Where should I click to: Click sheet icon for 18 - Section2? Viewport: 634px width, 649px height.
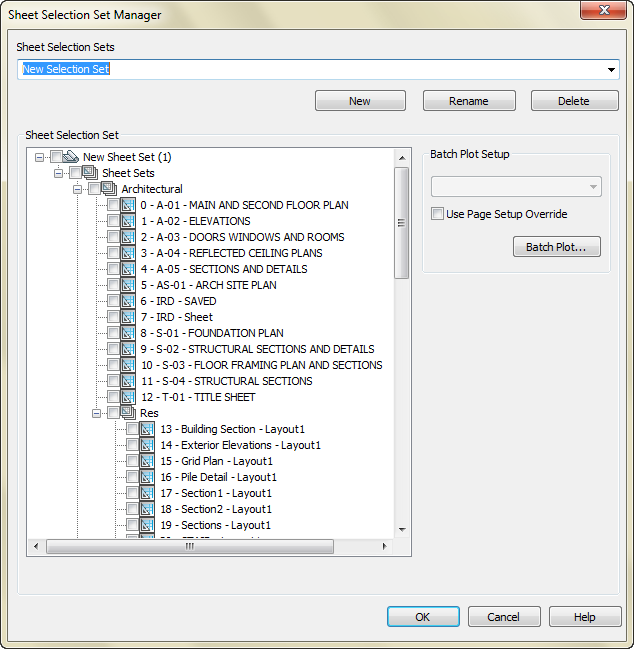click(x=147, y=509)
